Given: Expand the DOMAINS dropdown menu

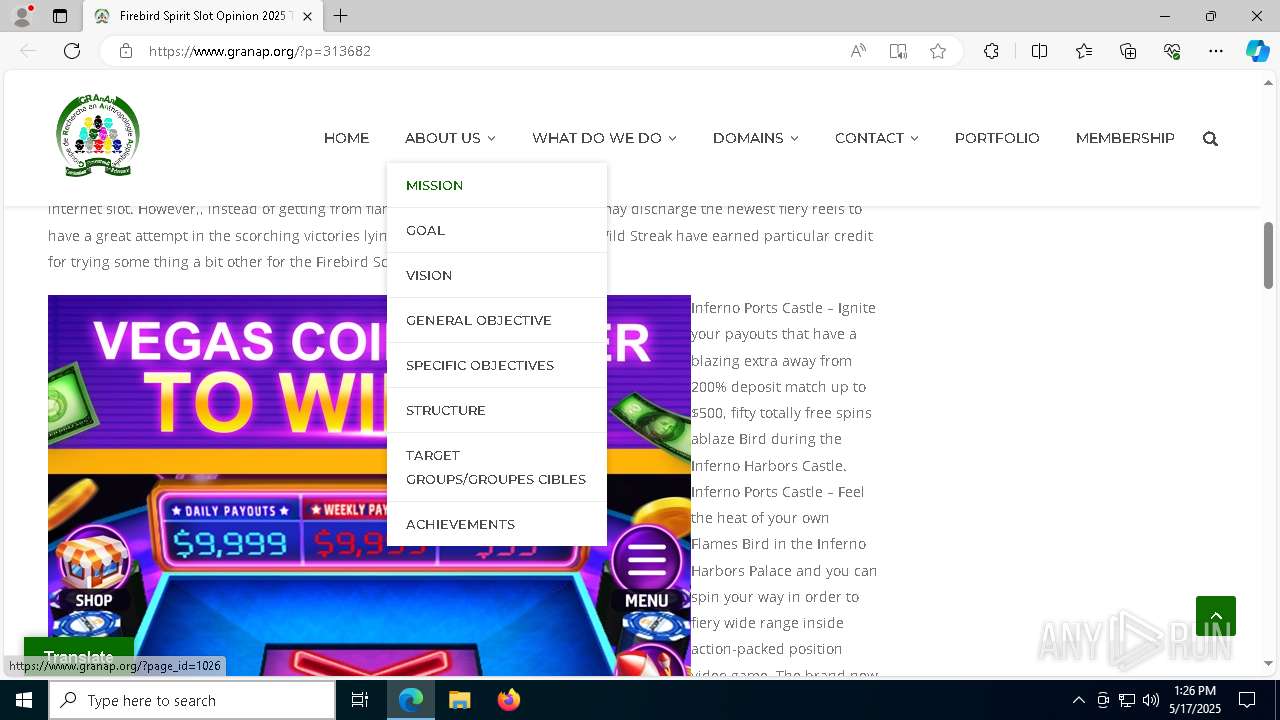Looking at the screenshot, I should click(x=755, y=138).
